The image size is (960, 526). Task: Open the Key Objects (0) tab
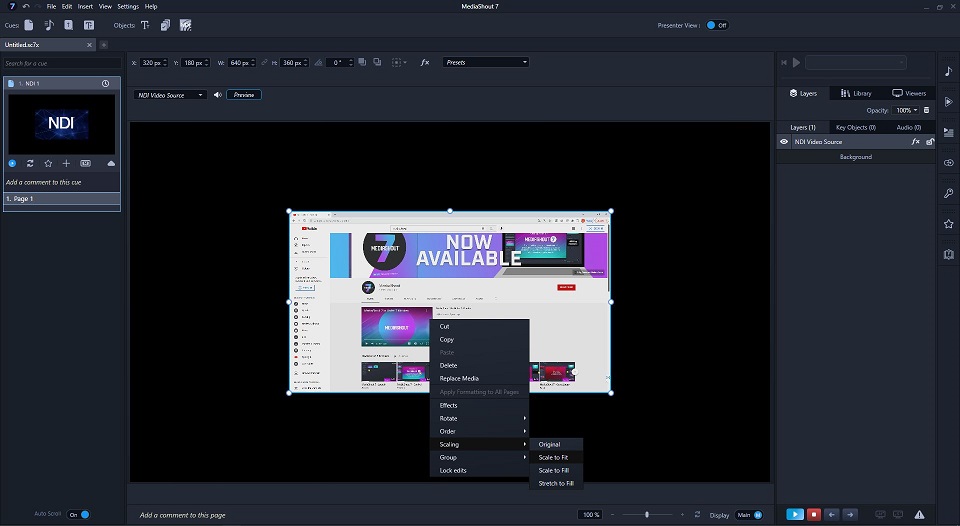pyautogui.click(x=855, y=127)
